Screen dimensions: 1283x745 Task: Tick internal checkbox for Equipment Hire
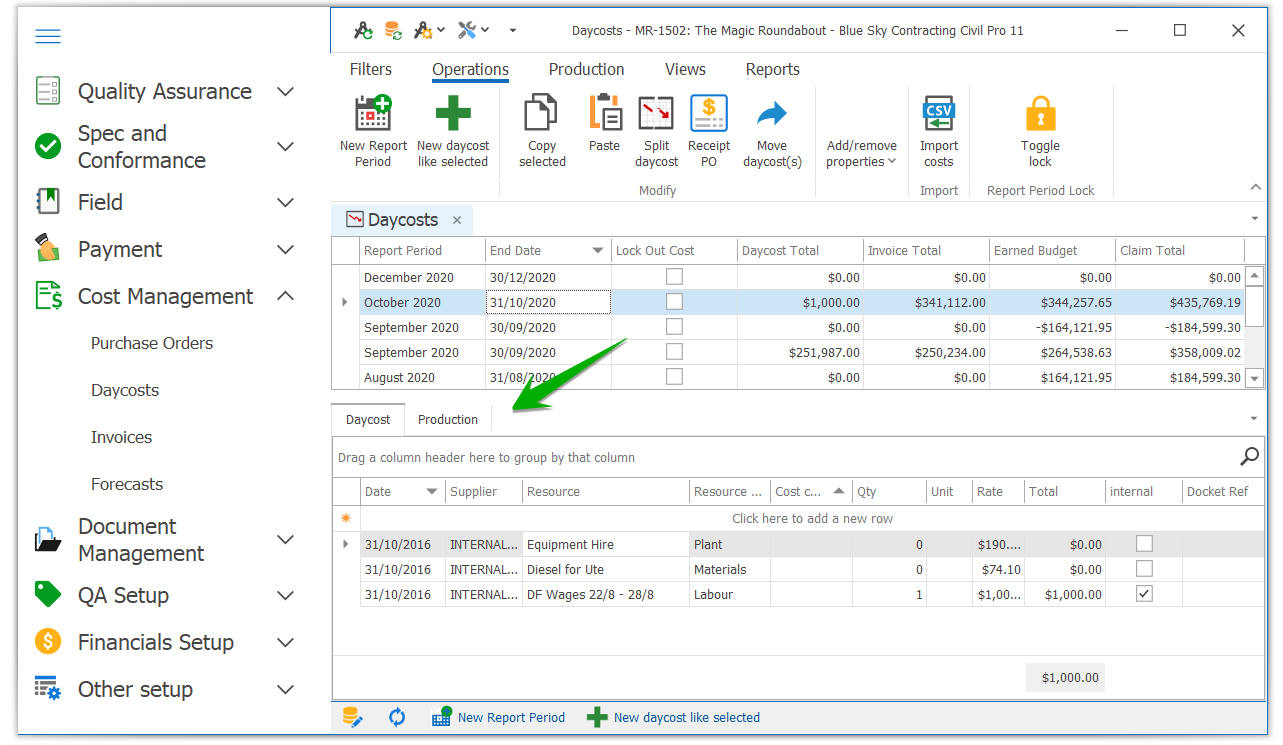(x=1144, y=544)
